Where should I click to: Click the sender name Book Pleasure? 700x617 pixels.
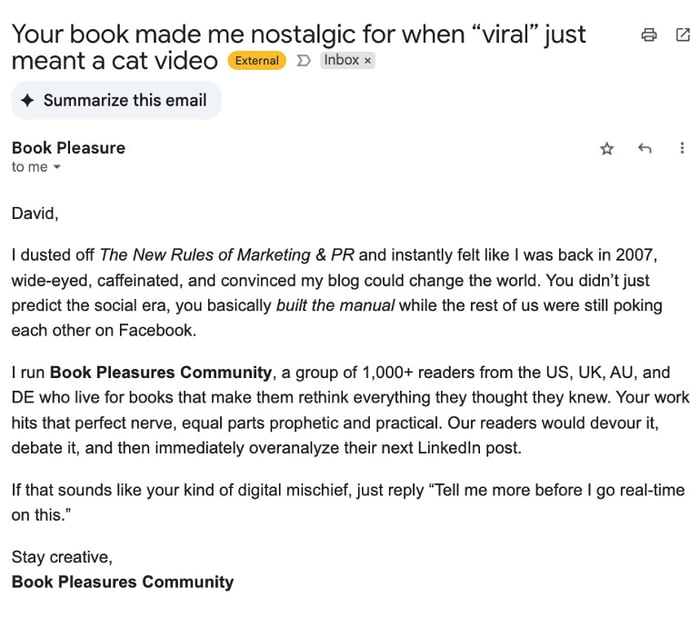coord(68,148)
